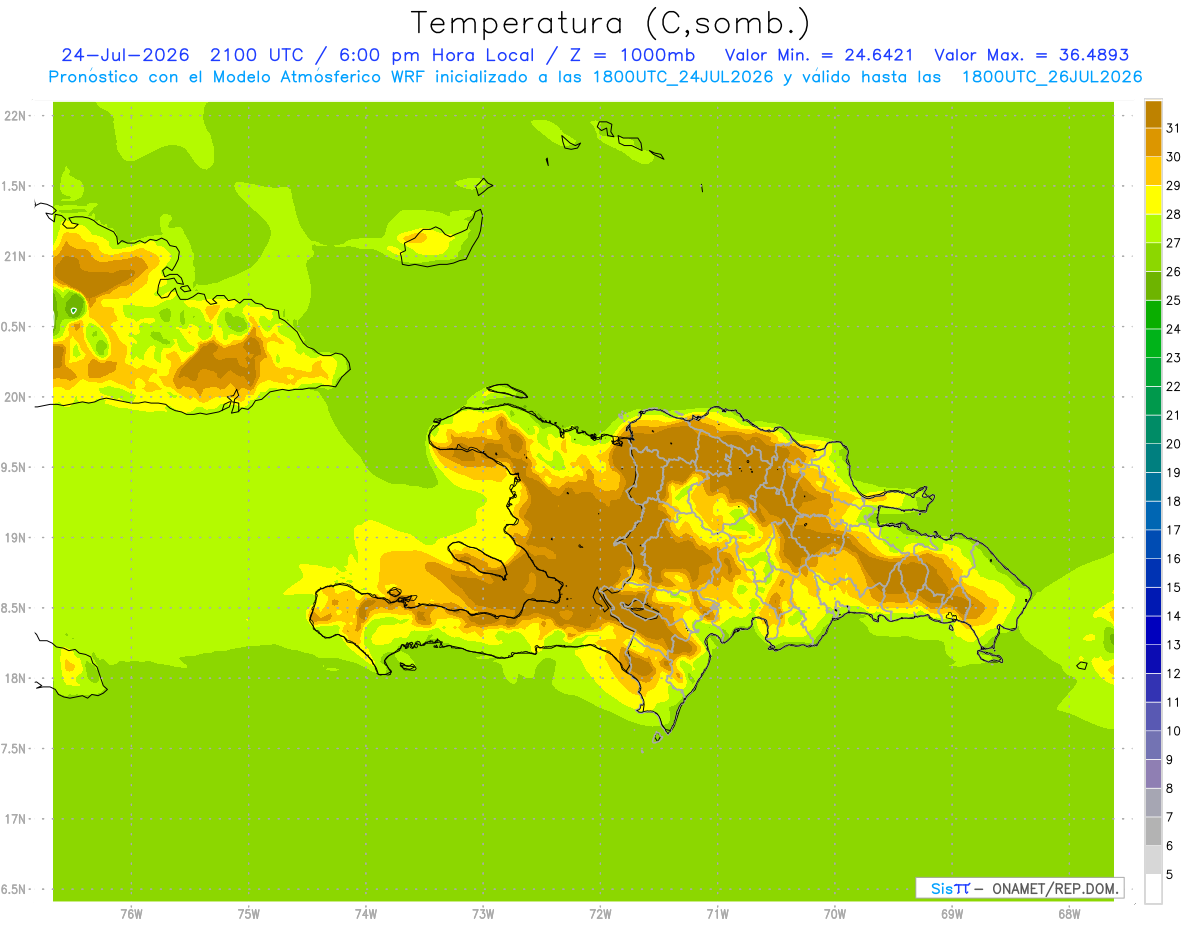Image resolution: width=1200 pixels, height=927 pixels.
Task: Click the "73W" longitude label
Action: coord(483,913)
